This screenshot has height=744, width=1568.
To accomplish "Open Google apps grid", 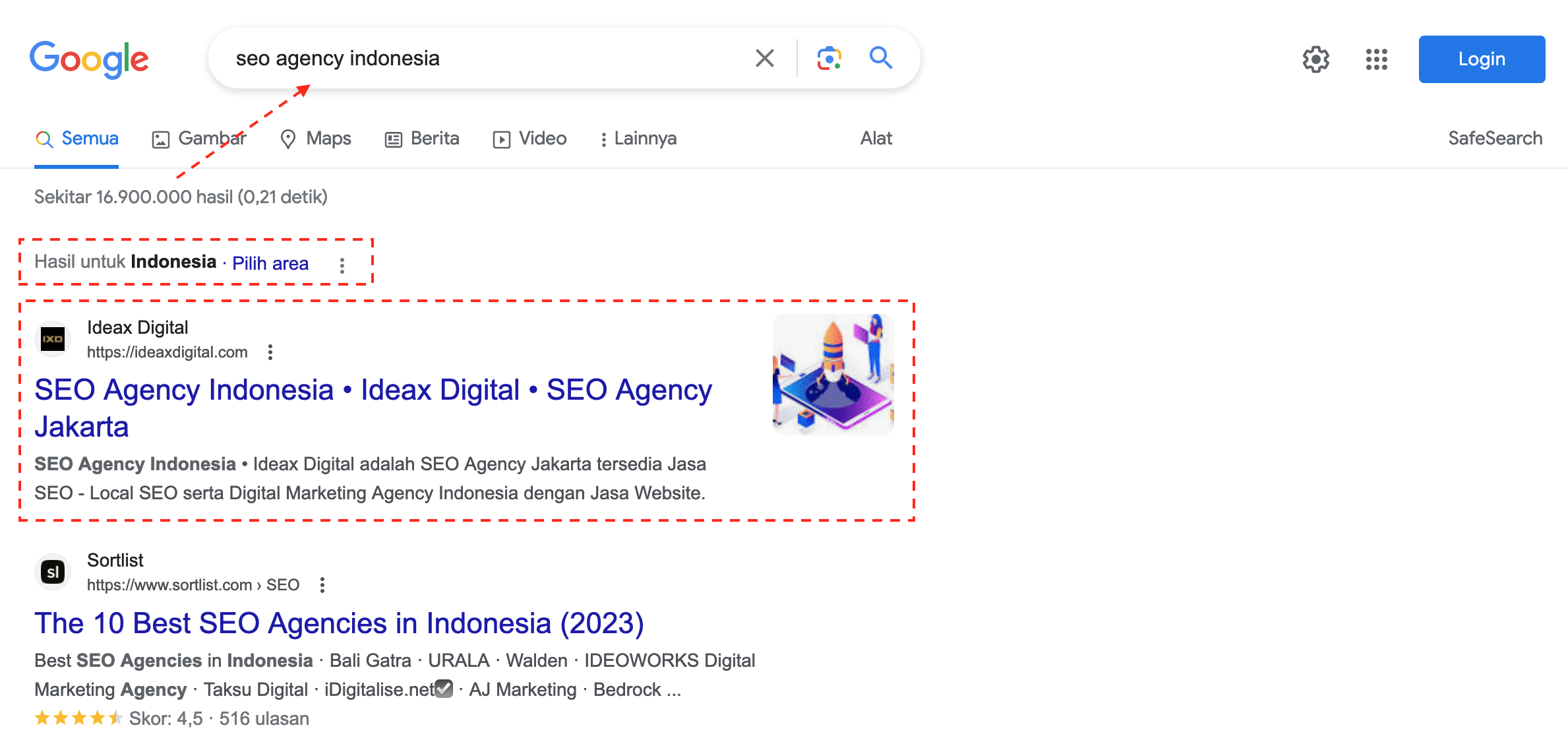I will [1376, 59].
